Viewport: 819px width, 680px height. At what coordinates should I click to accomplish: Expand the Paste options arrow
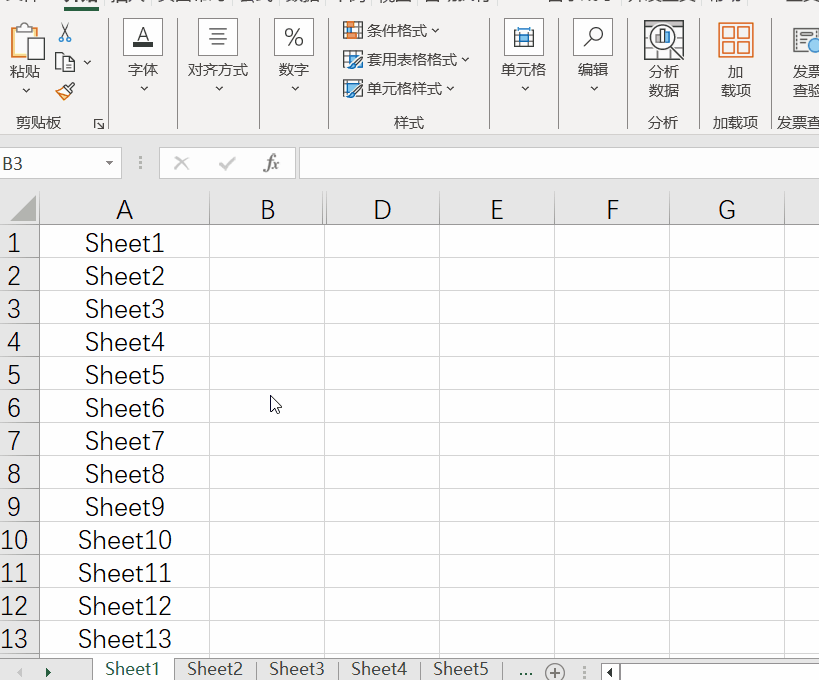[x=26, y=90]
